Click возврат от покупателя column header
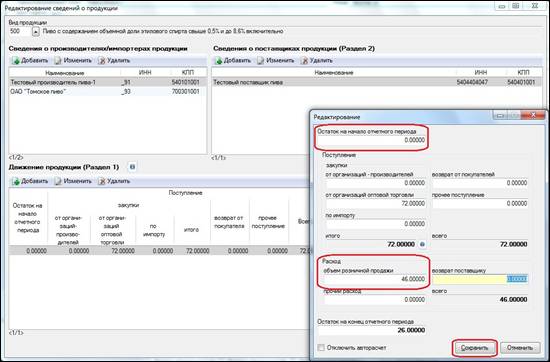Image resolution: width=550 pixels, height=362 pixels. point(229,222)
